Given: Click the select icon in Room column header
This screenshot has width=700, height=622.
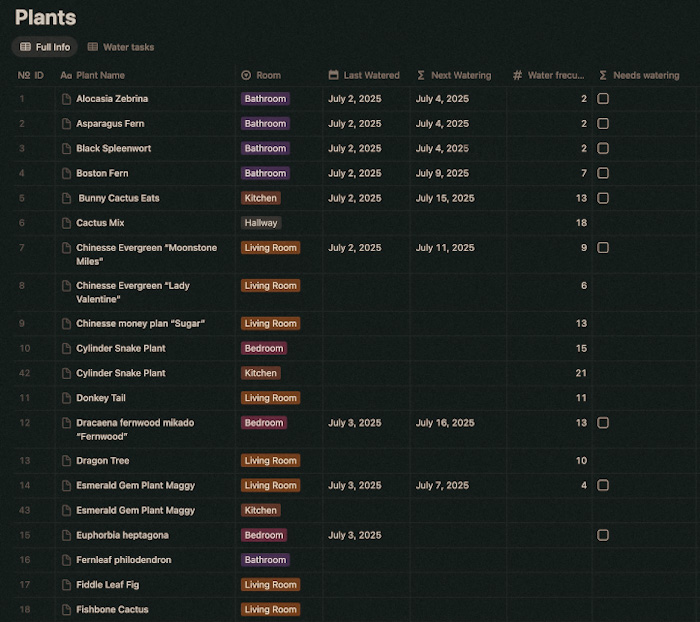Looking at the screenshot, I should point(246,75).
